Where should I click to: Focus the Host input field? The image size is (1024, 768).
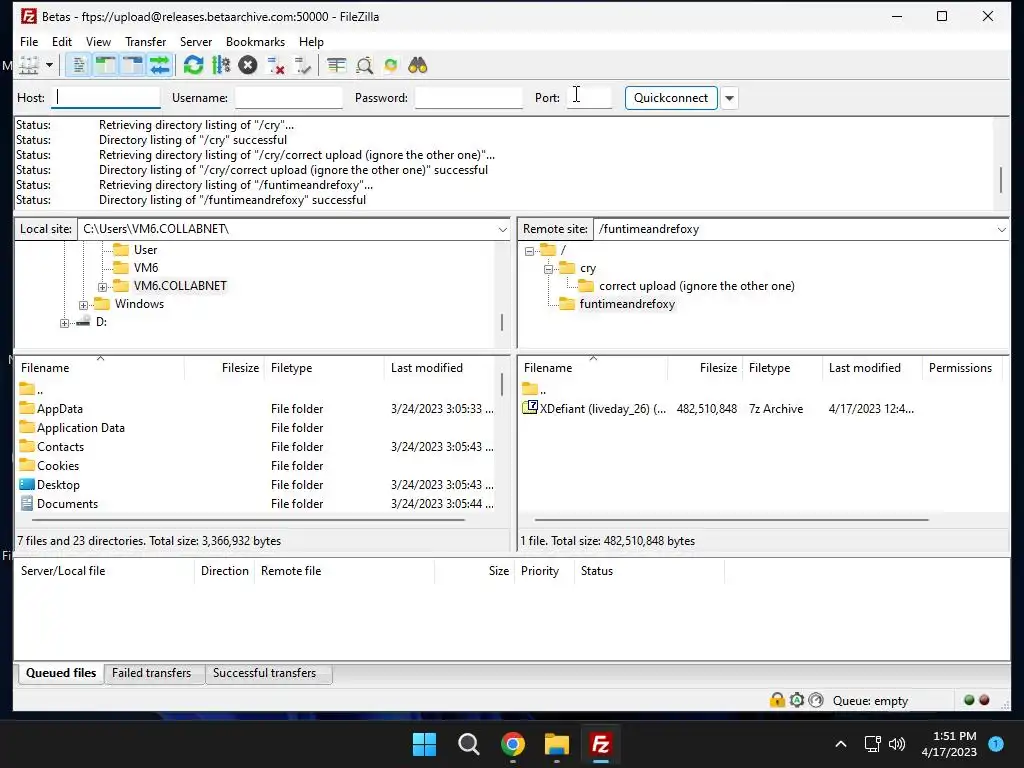point(106,97)
